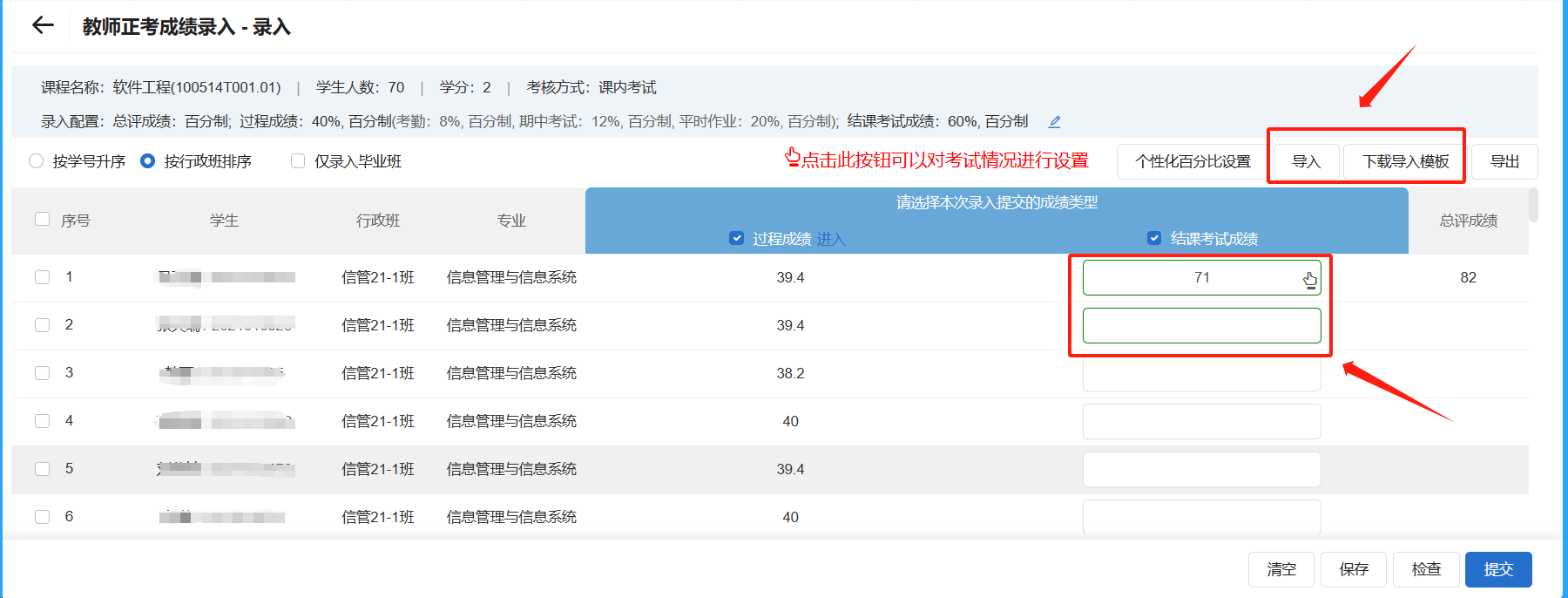Click the 清空 button
The width and height of the screenshot is (1568, 598).
(x=1281, y=569)
